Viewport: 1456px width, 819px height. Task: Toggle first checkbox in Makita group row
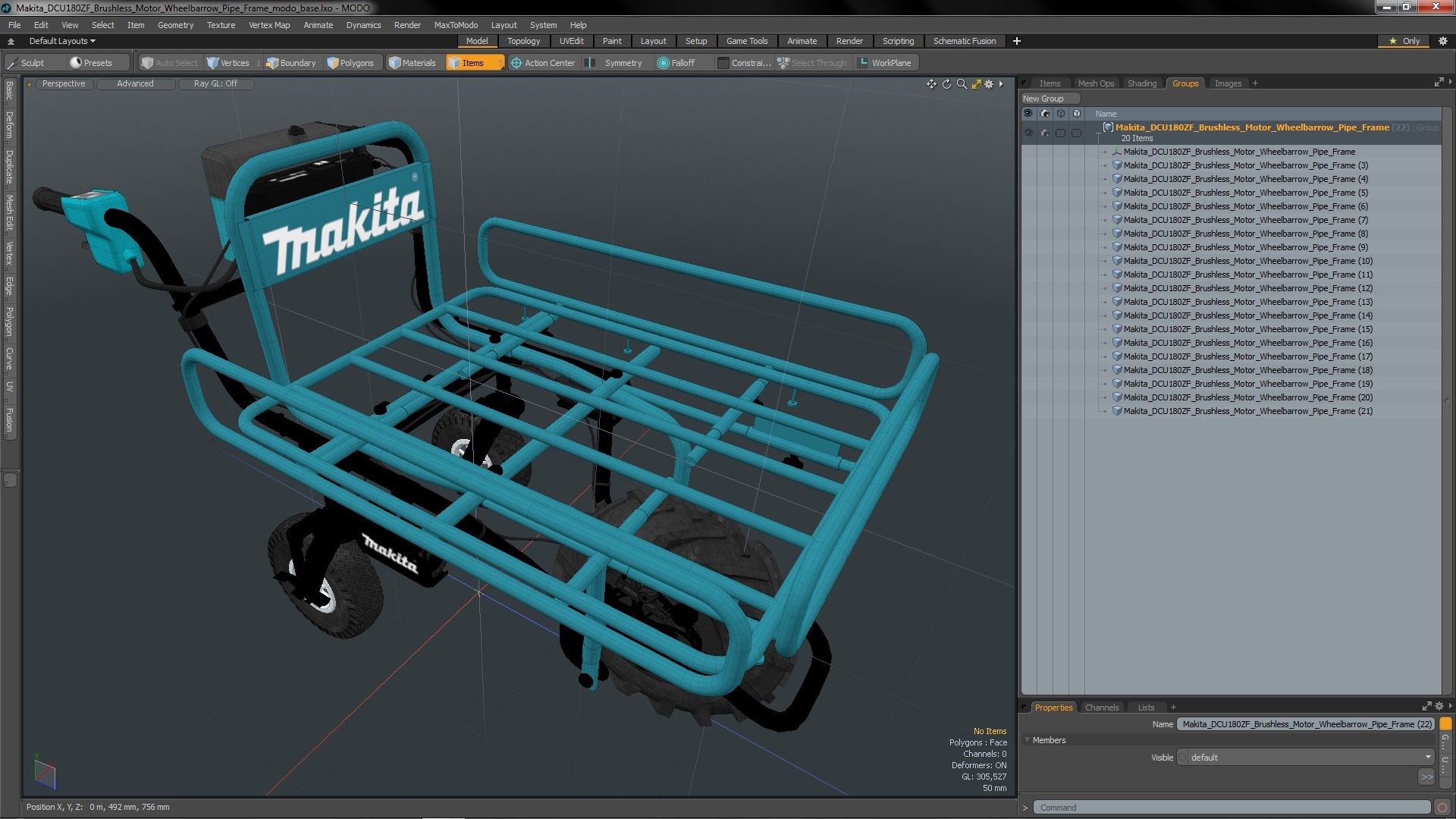click(1061, 133)
